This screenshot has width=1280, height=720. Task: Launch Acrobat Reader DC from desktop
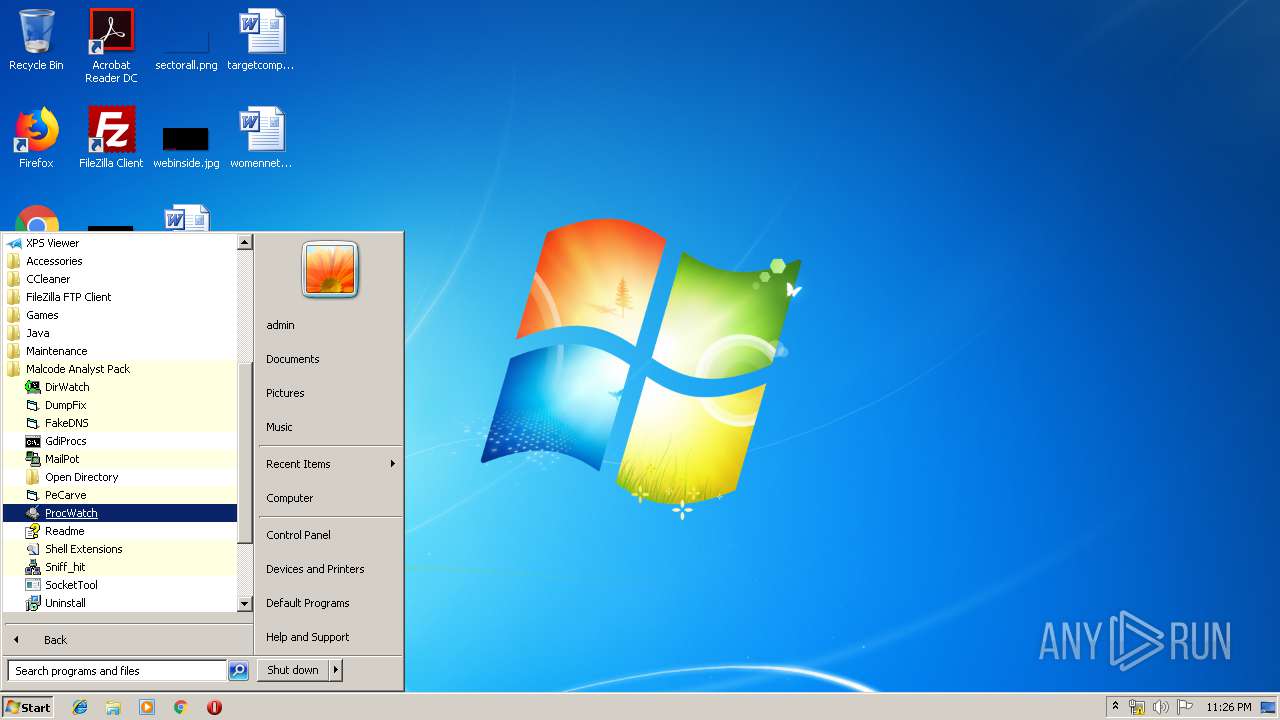(111, 46)
